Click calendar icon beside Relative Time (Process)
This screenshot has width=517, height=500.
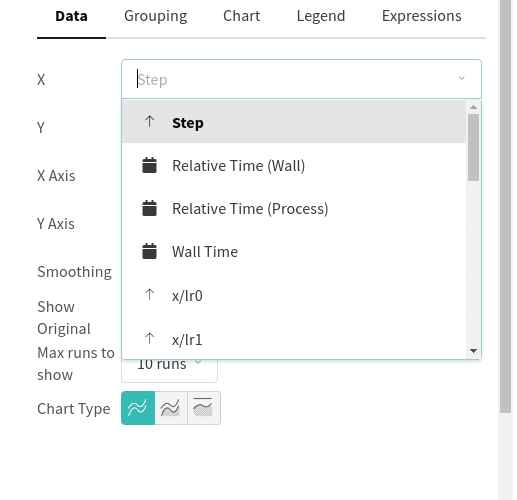coord(149,208)
